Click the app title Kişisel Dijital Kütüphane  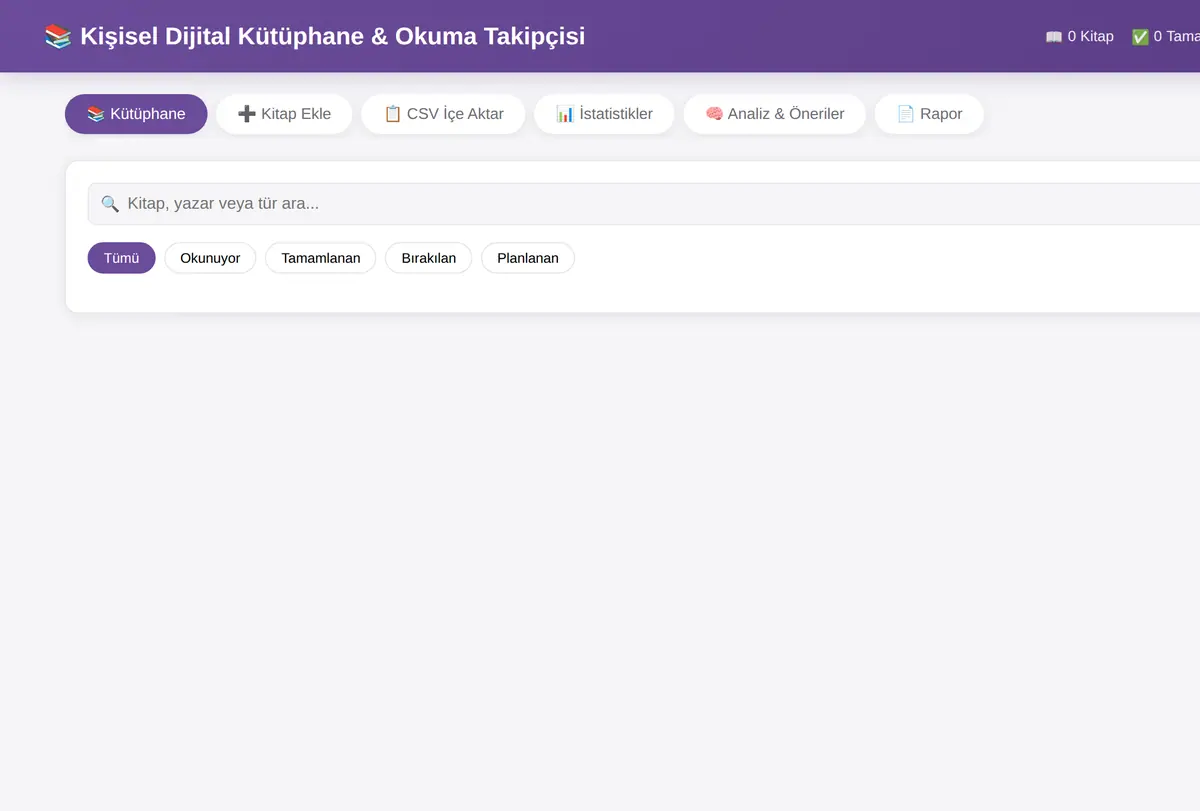[314, 36]
